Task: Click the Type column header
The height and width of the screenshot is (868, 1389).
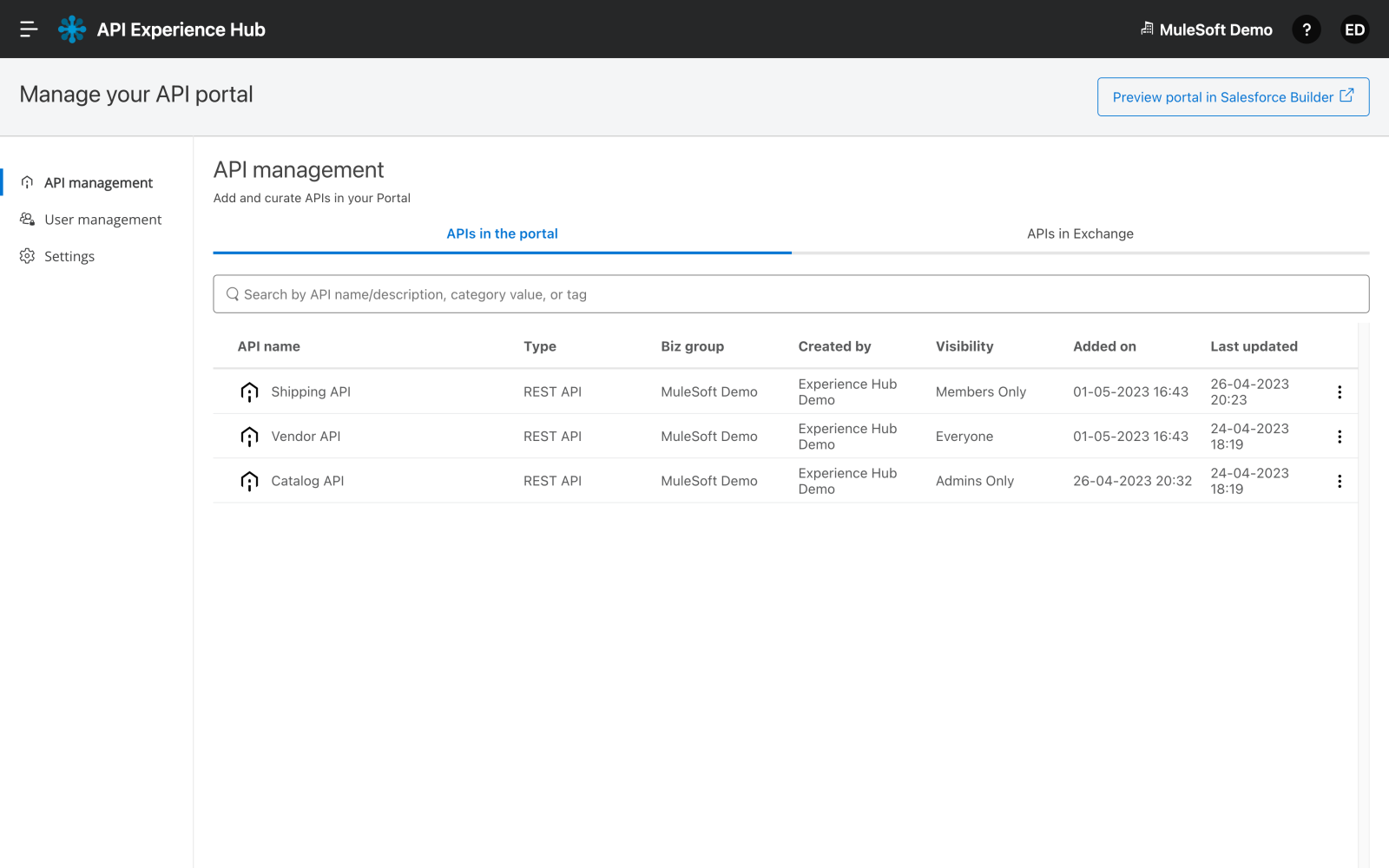Action: coord(540,346)
